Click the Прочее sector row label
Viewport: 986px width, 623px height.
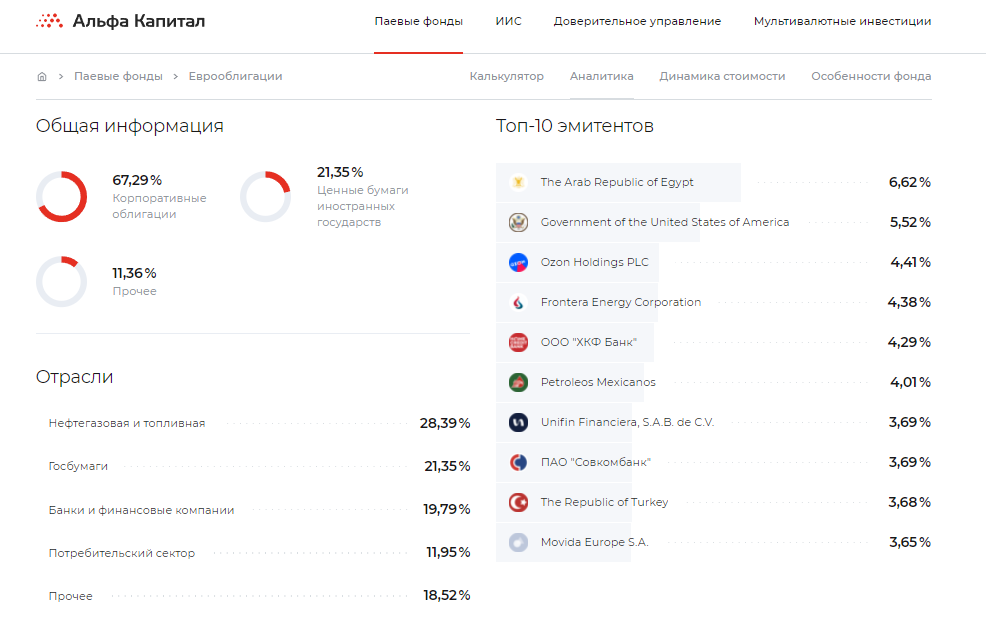click(70, 596)
